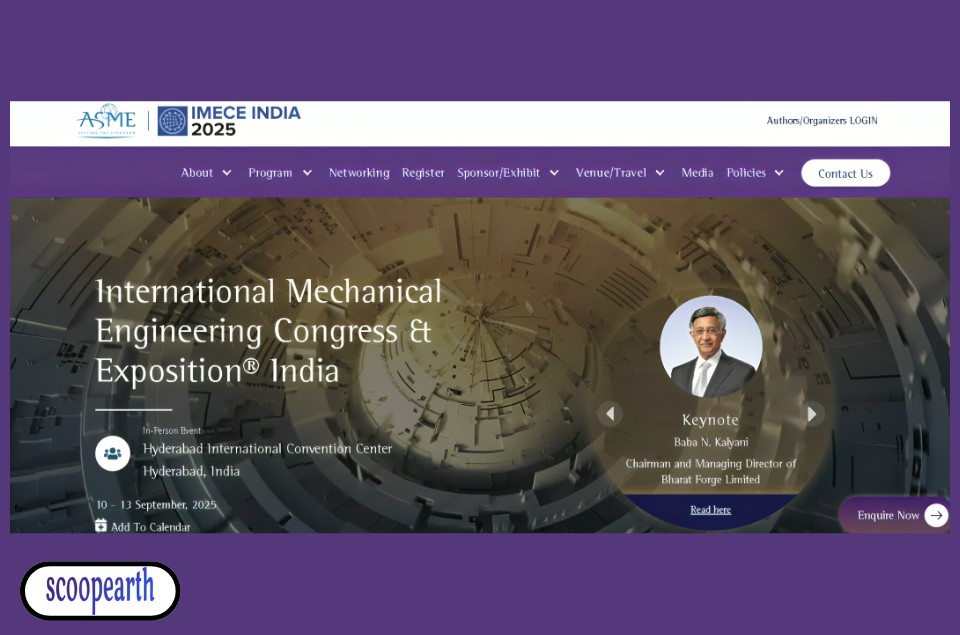Click the Baba N. Kalyani name text
Viewport: 960px width, 635px height.
pos(711,442)
